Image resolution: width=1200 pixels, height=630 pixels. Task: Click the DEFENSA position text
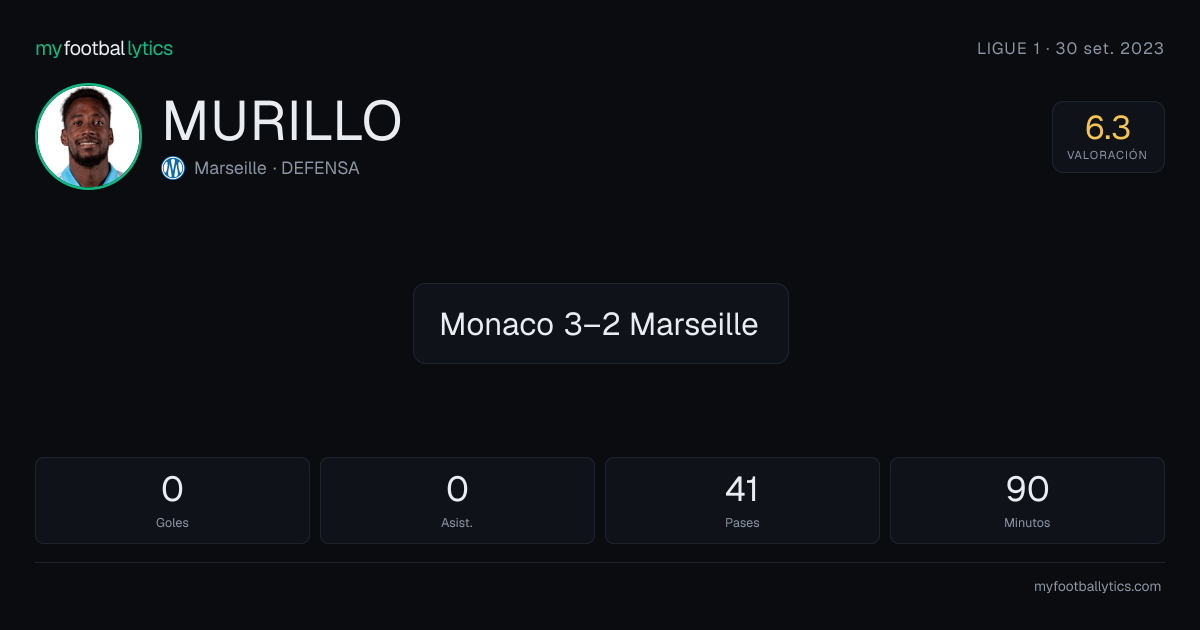[320, 168]
